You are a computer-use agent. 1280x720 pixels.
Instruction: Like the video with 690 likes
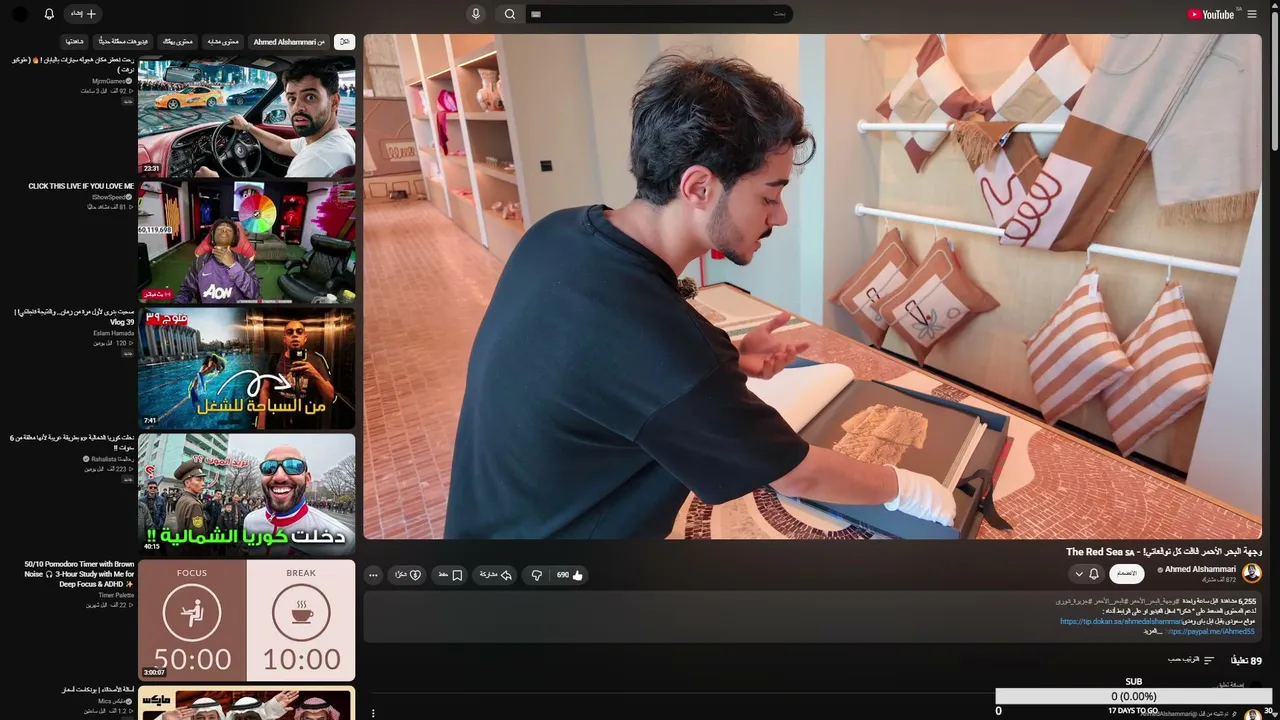point(570,575)
